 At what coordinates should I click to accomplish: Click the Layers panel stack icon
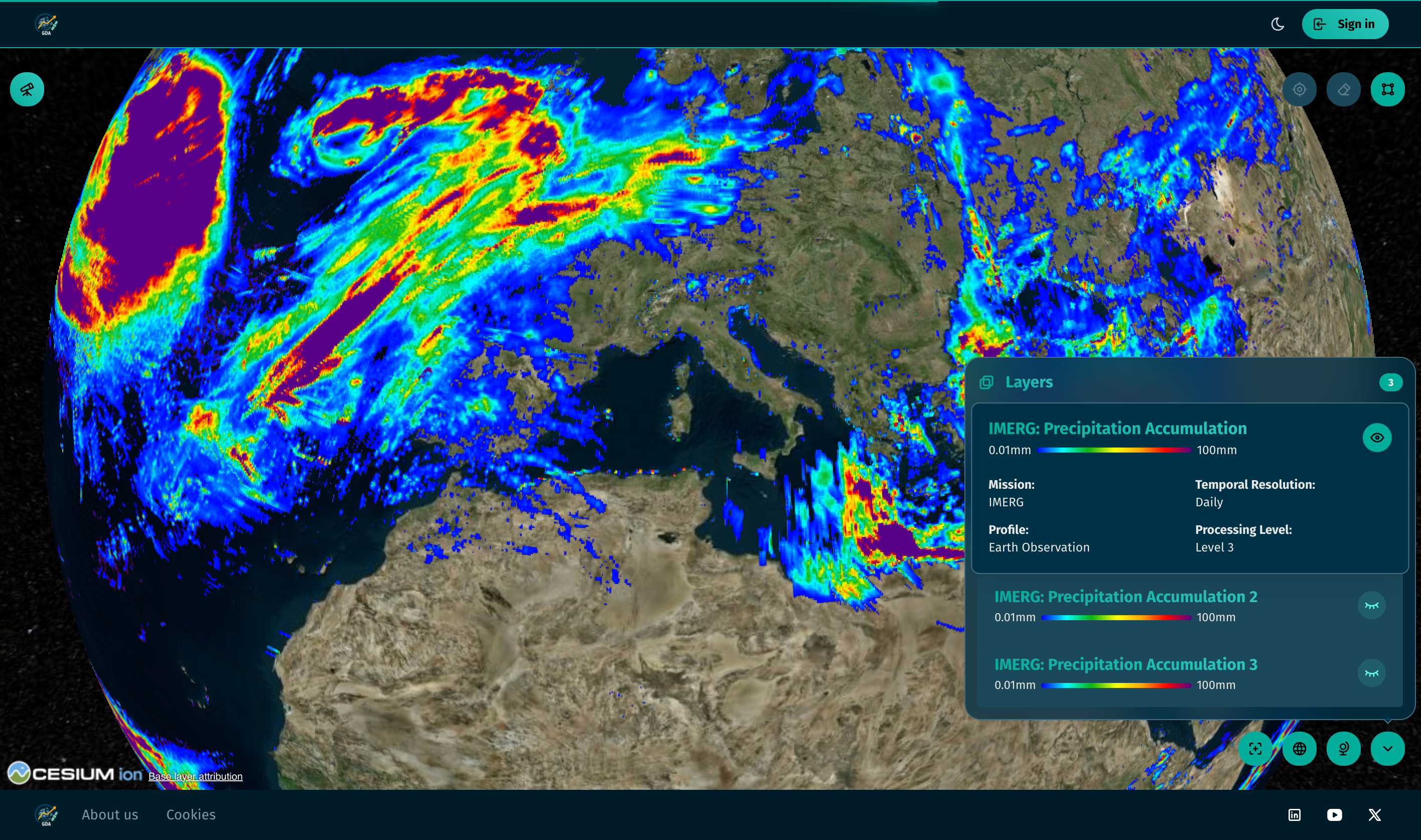point(986,383)
